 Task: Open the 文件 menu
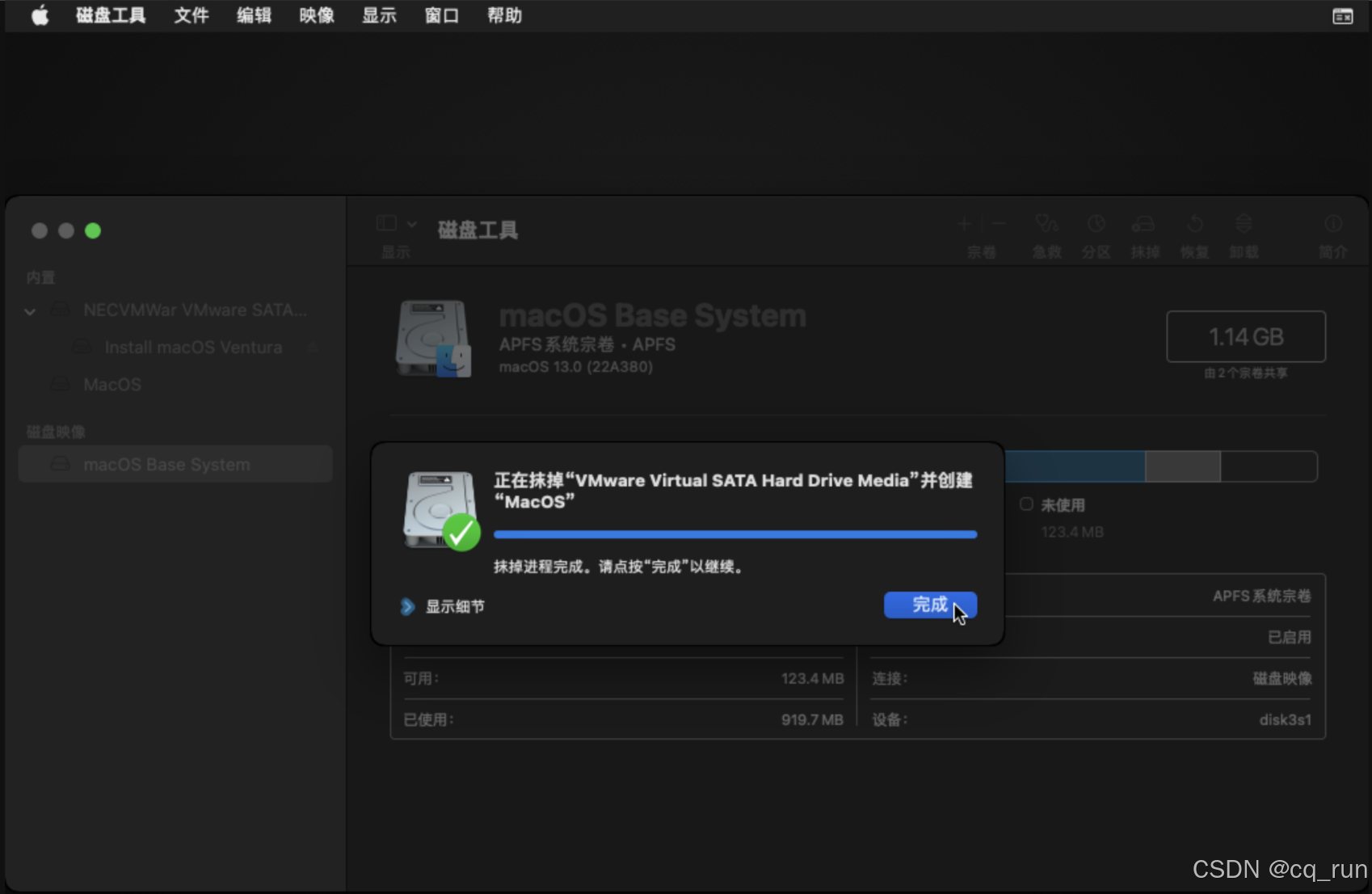(191, 15)
